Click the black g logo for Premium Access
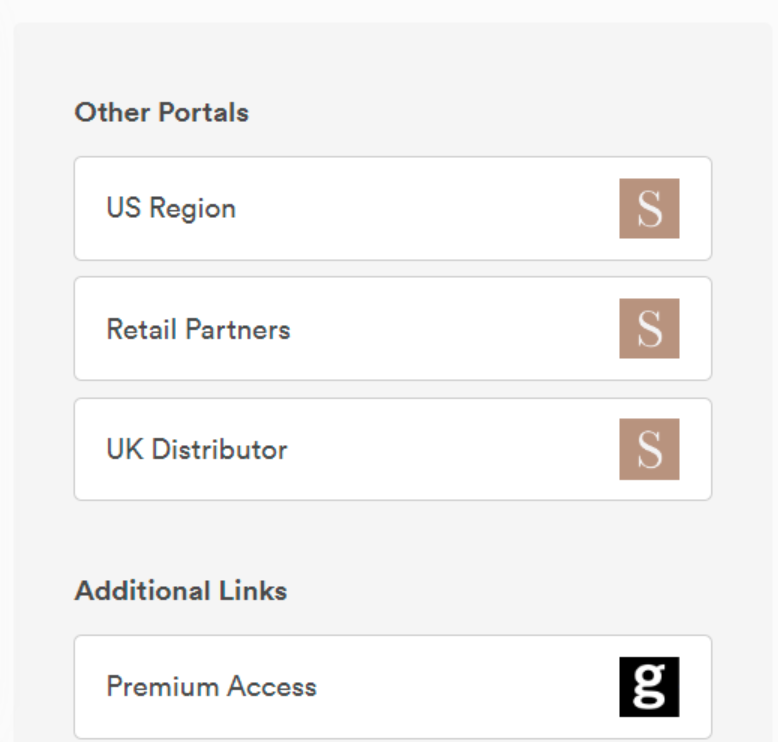The width and height of the screenshot is (778, 742). [x=649, y=687]
